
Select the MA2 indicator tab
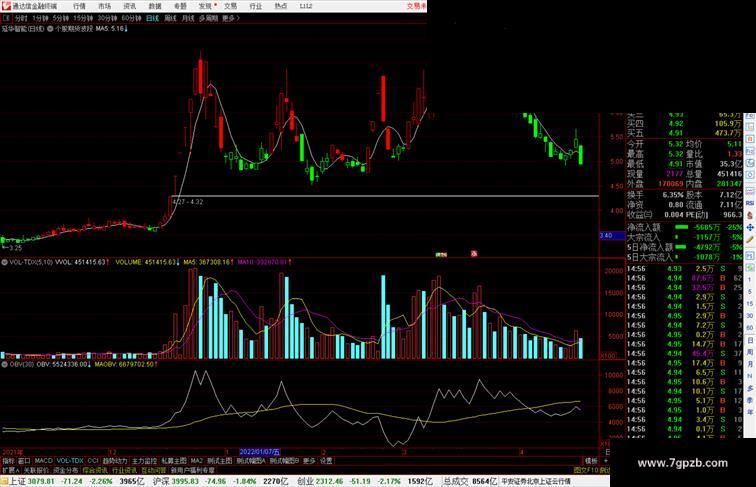pos(197,461)
